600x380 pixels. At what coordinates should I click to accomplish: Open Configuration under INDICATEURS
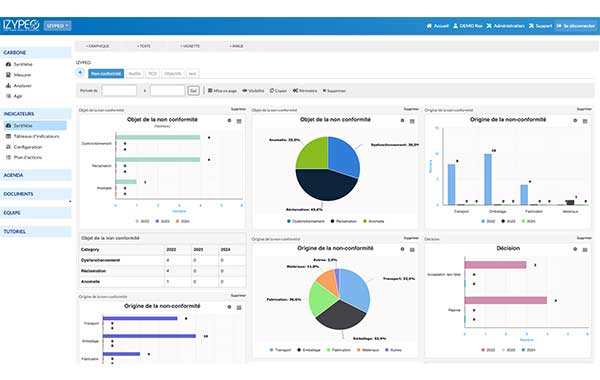coord(24,147)
